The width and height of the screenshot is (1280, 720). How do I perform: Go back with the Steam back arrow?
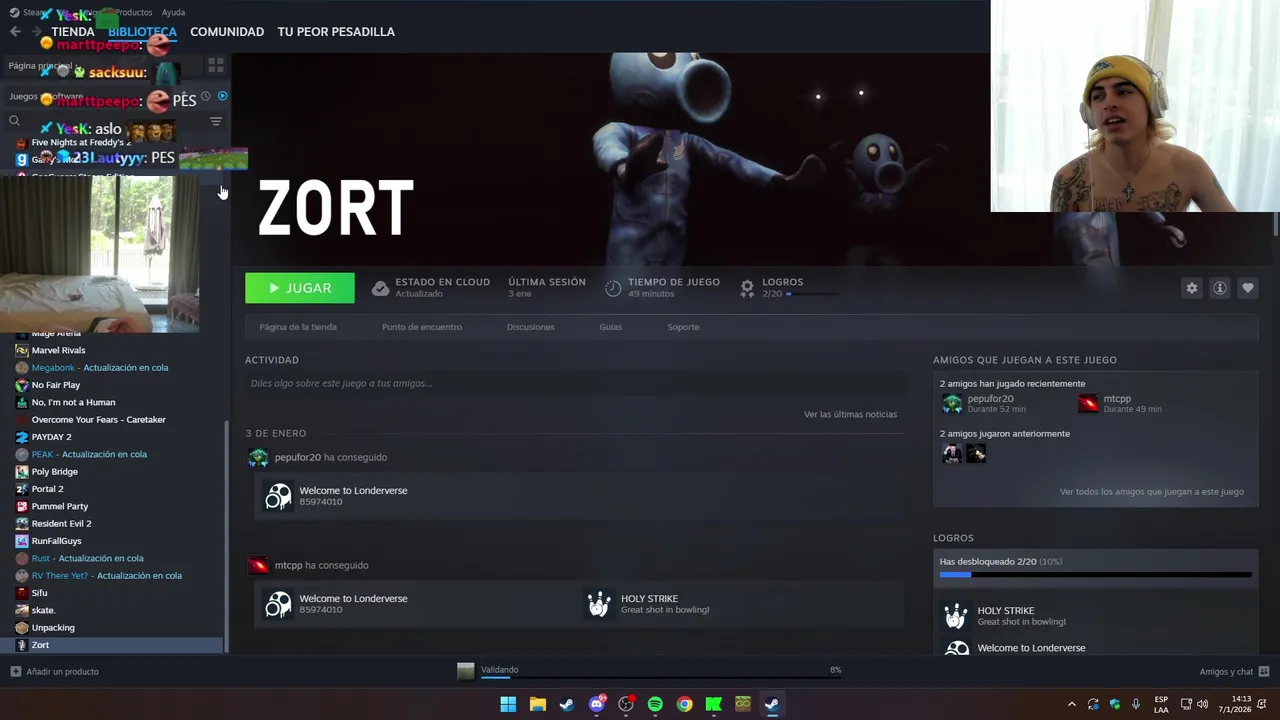15,32
